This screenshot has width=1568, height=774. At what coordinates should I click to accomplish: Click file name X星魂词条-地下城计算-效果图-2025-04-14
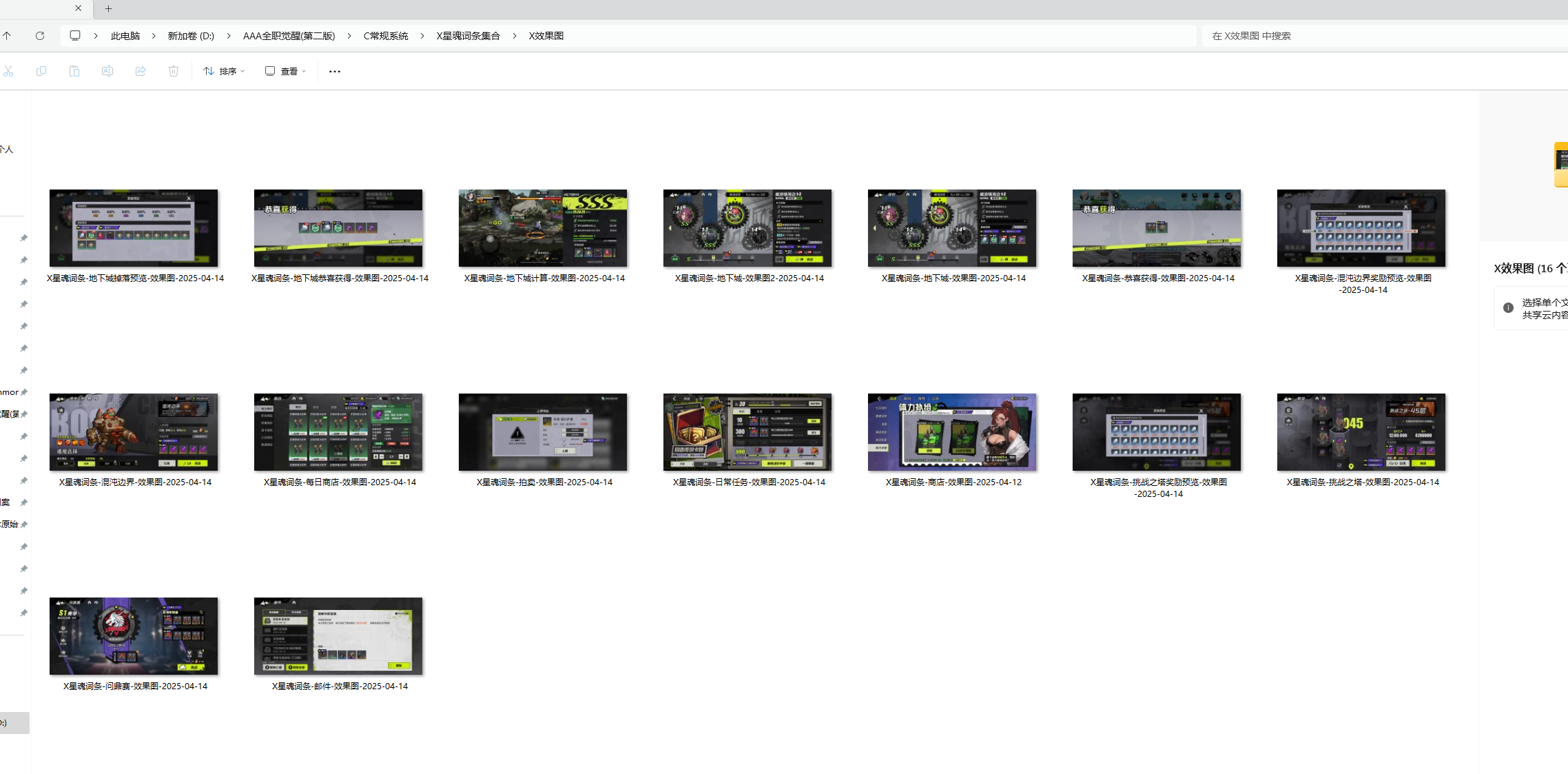[x=544, y=278]
